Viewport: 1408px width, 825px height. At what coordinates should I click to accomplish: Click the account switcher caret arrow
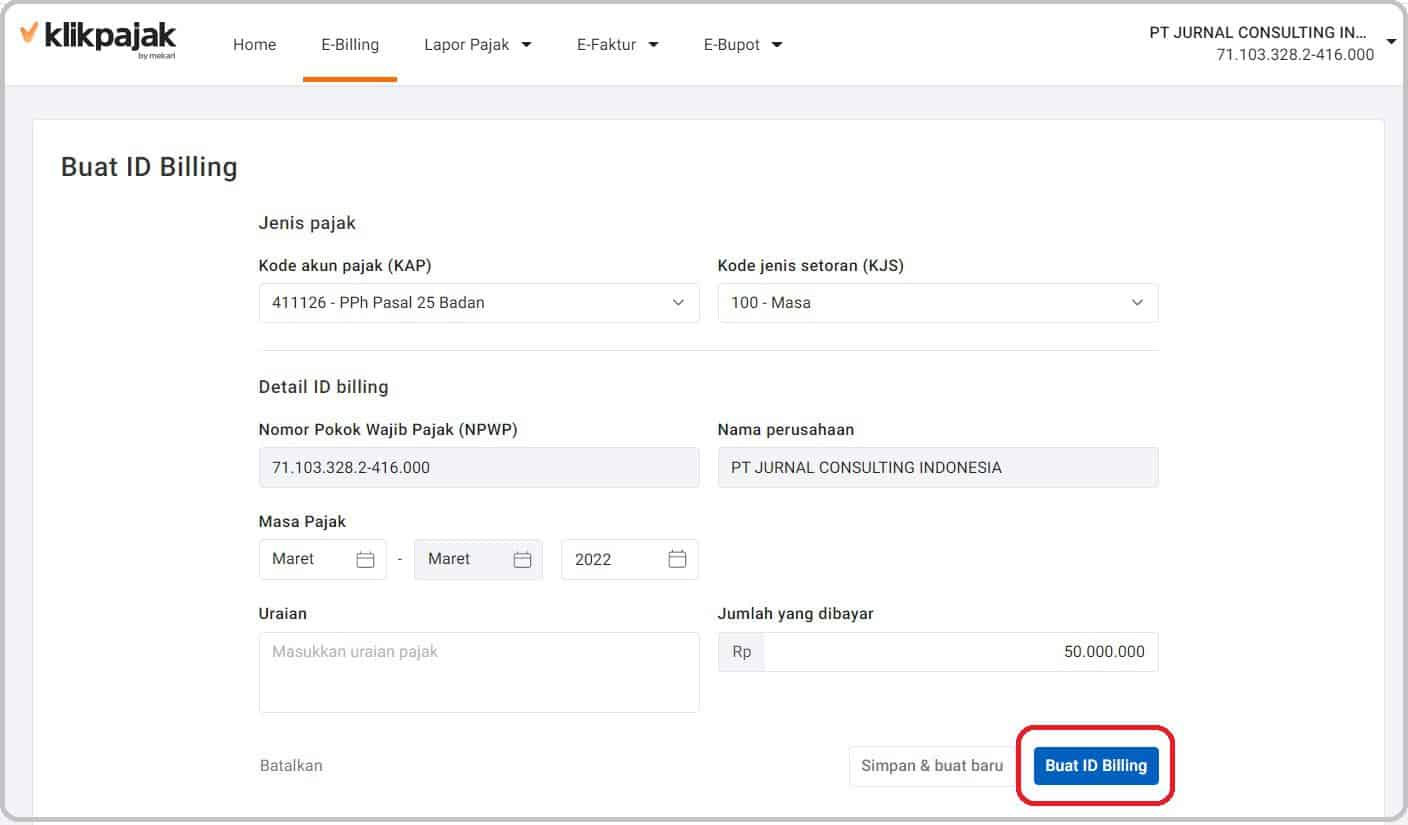click(x=1391, y=42)
